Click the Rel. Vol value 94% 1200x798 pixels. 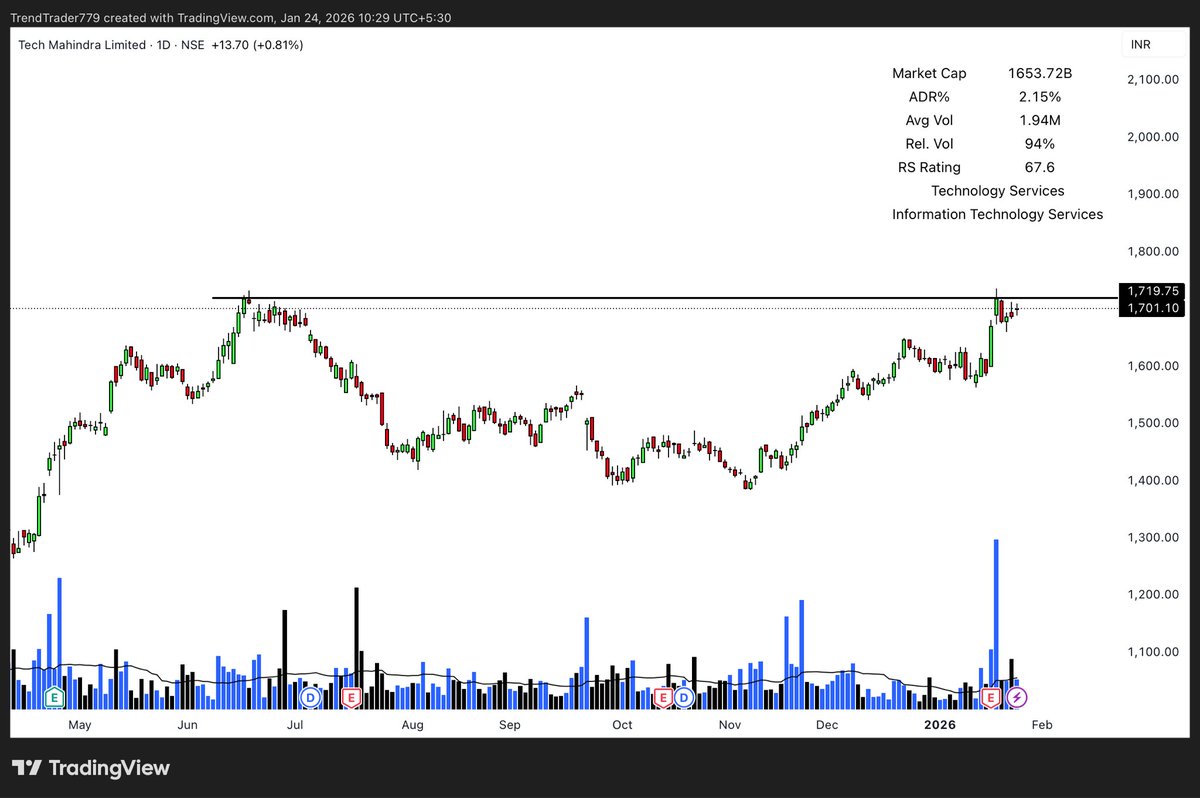1040,144
